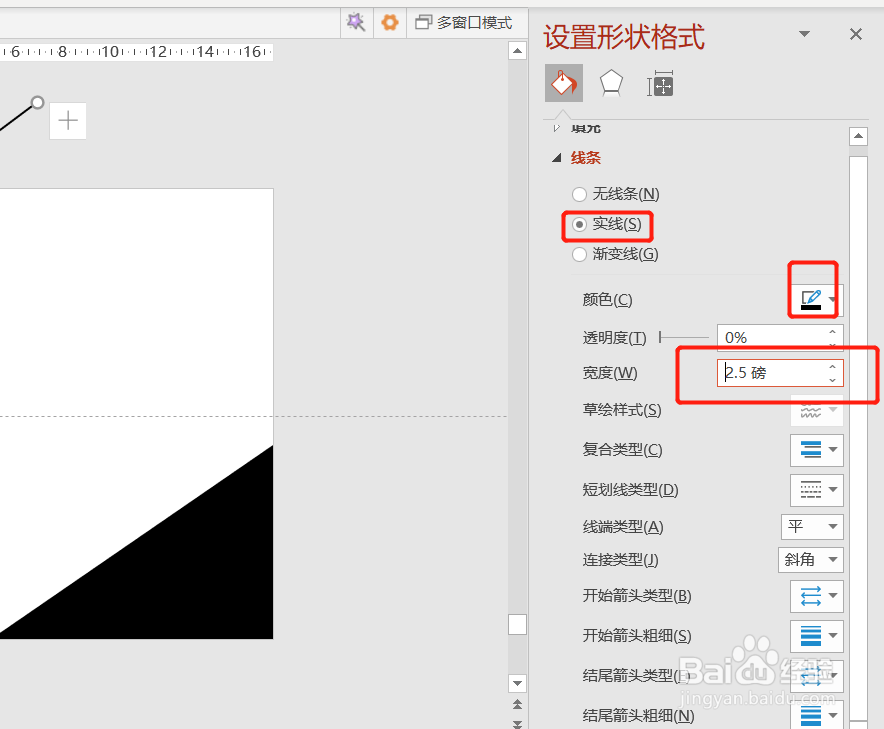Open the 复合类型 compound type dropdown
This screenshot has height=729, width=884.
tap(816, 450)
